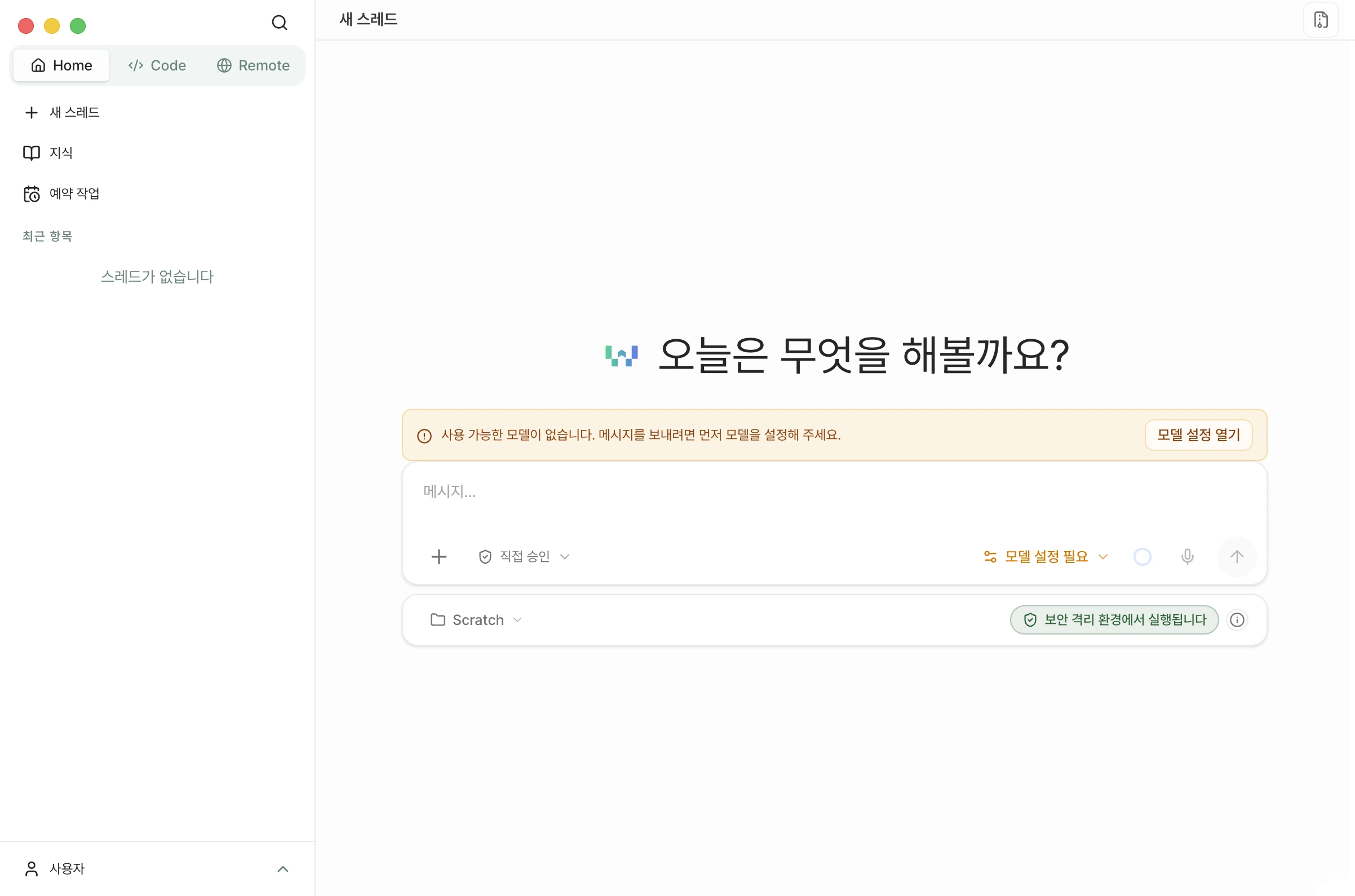
Task: Open the 모델 설정 필요 model dropdown
Action: pyautogui.click(x=1046, y=557)
